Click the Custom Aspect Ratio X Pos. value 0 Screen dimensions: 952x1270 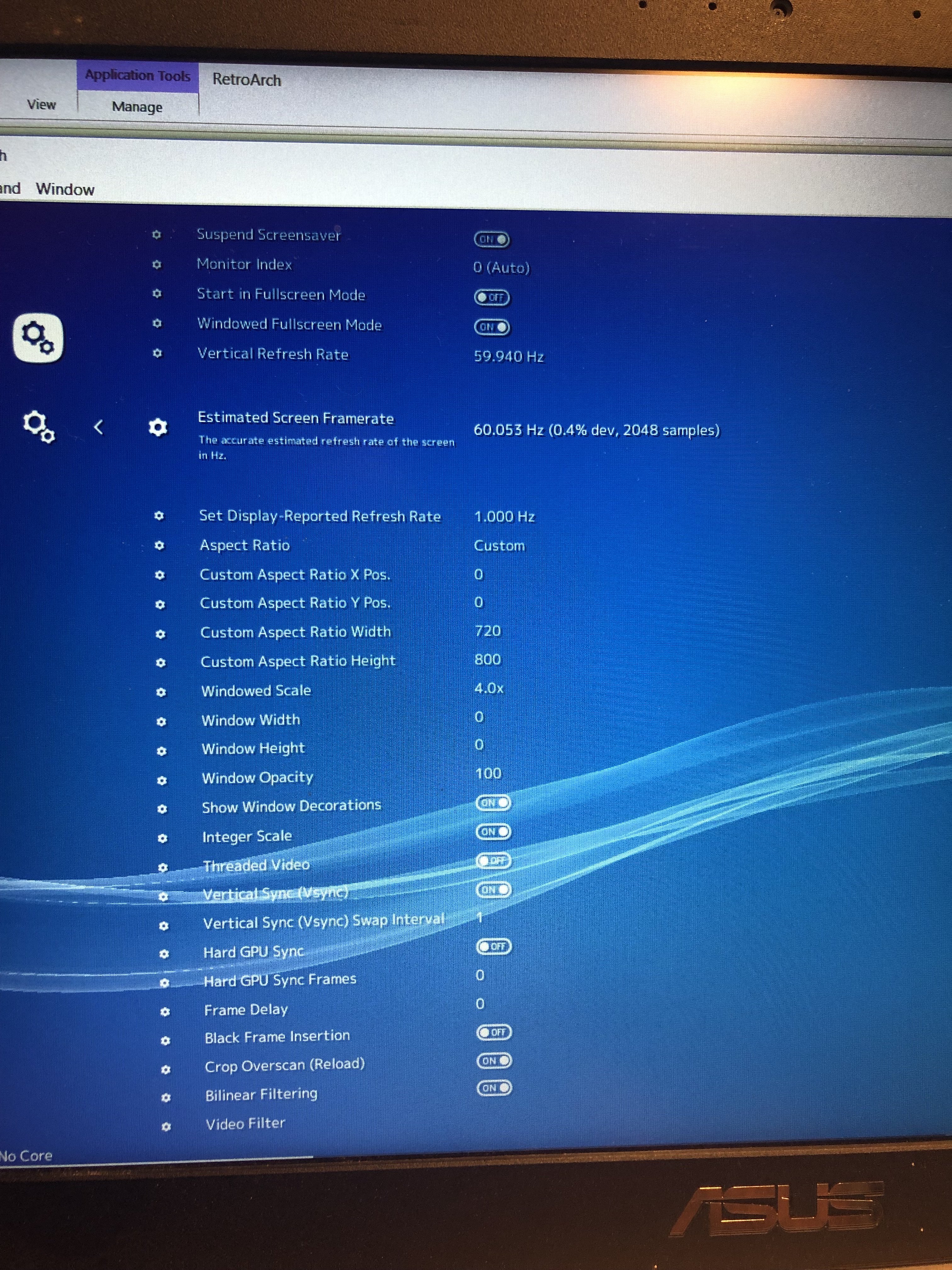pyautogui.click(x=479, y=575)
